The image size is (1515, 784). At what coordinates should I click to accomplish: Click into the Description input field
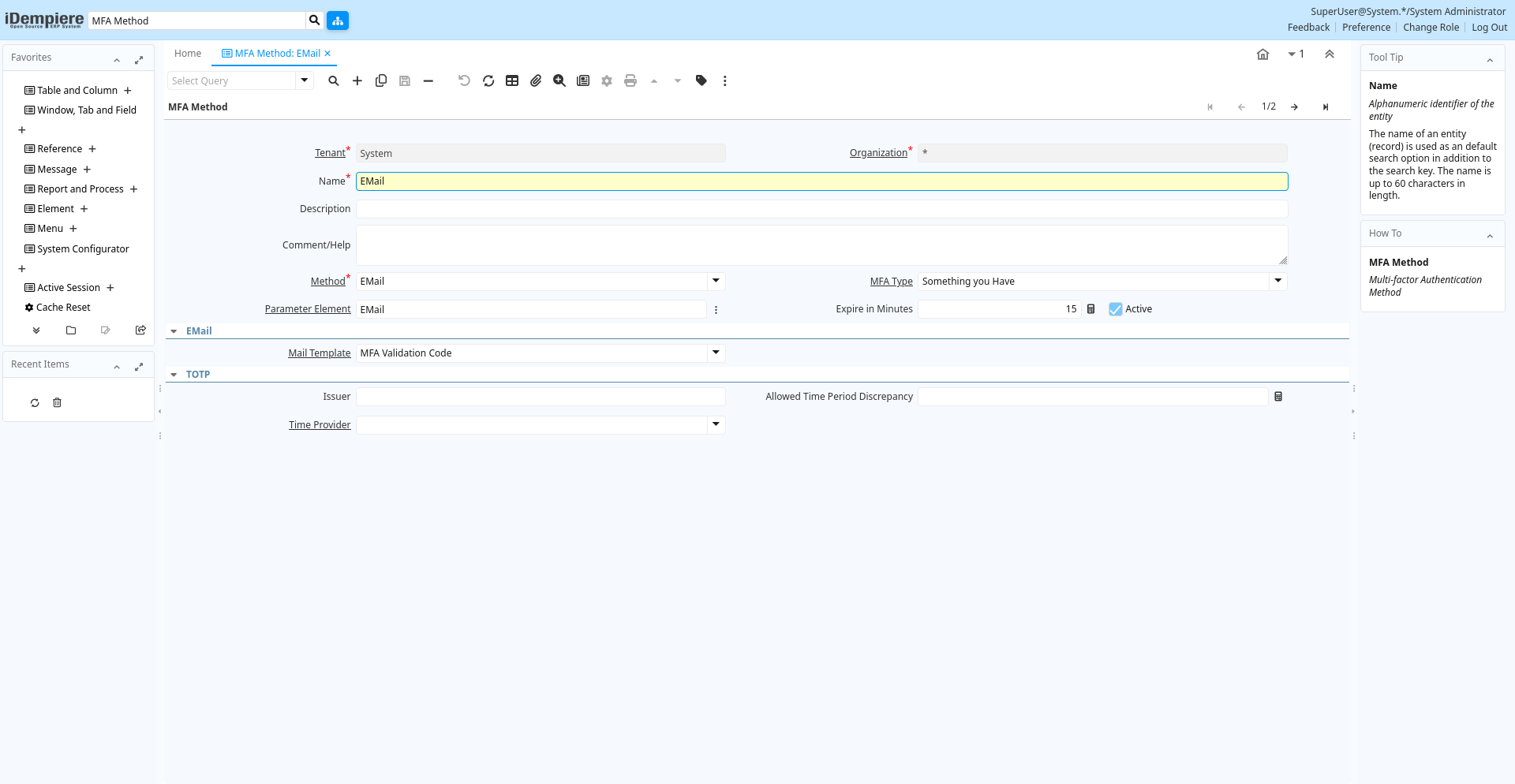coord(821,209)
